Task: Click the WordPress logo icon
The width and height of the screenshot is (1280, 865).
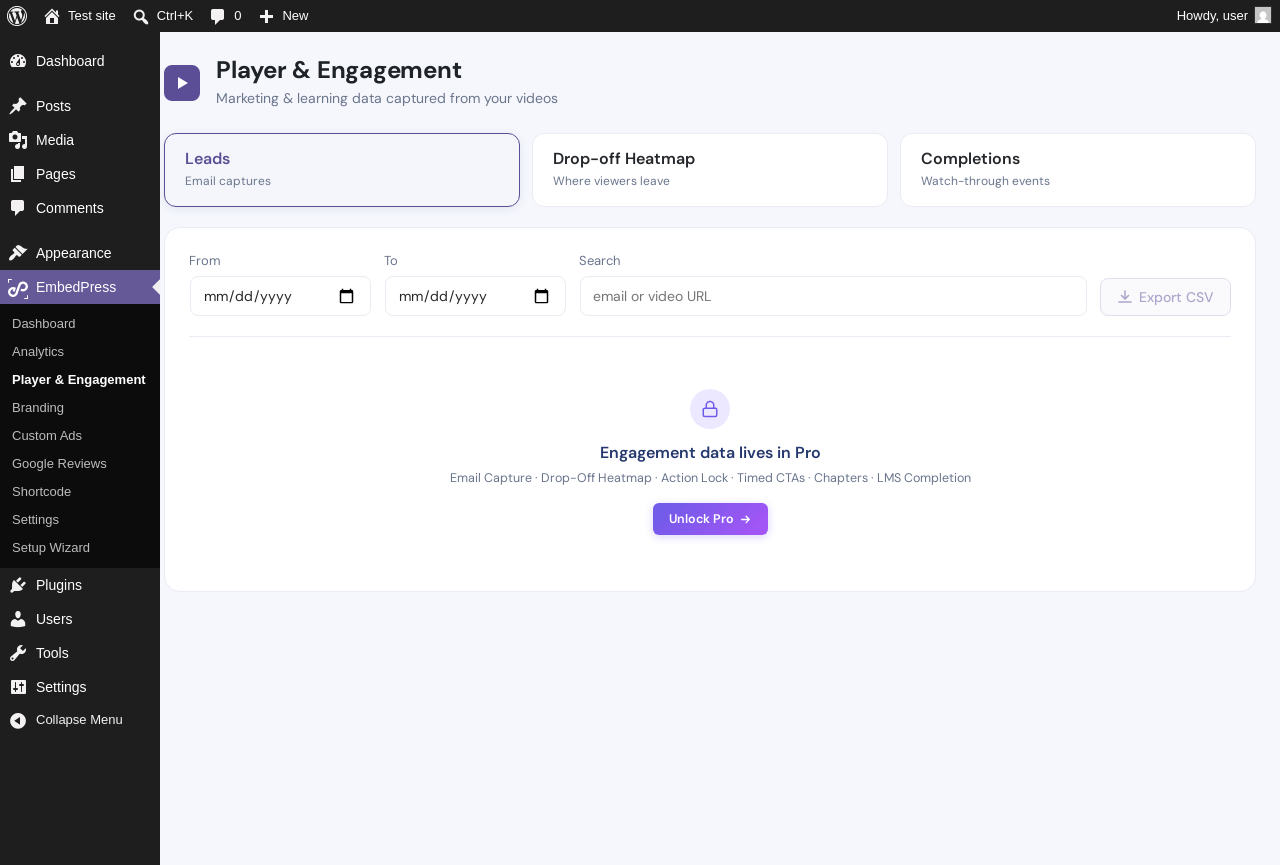Action: pyautogui.click(x=17, y=16)
